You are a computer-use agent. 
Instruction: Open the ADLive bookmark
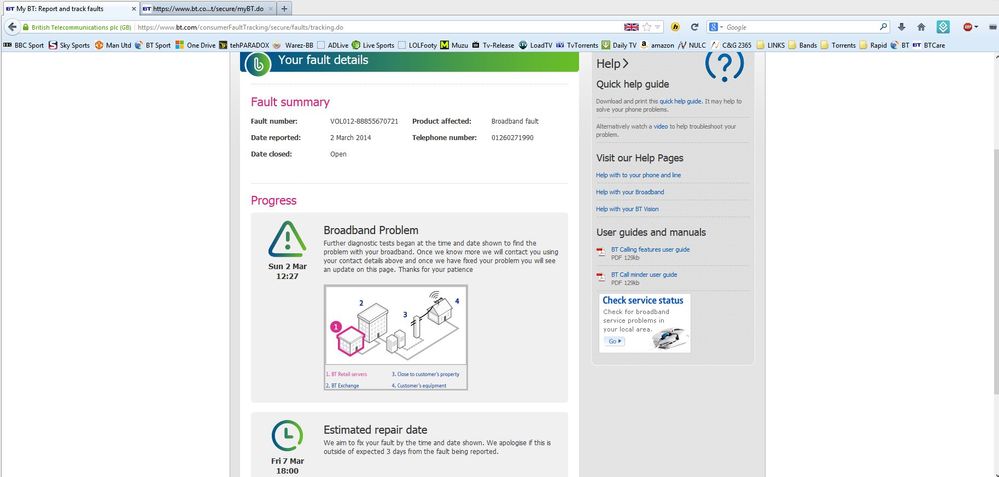(x=332, y=45)
